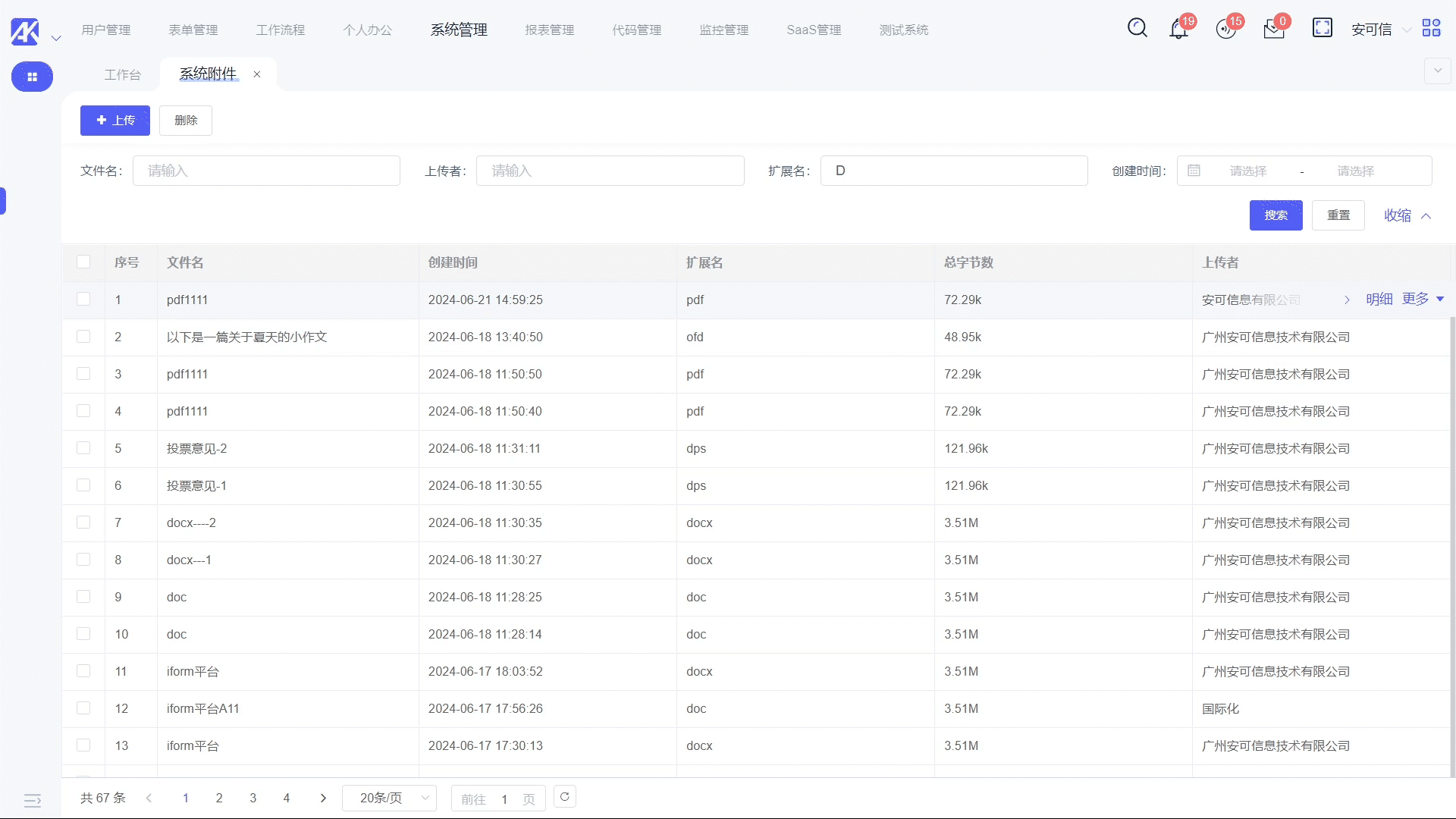
Task: Open the search magnifier icon
Action: (1137, 28)
